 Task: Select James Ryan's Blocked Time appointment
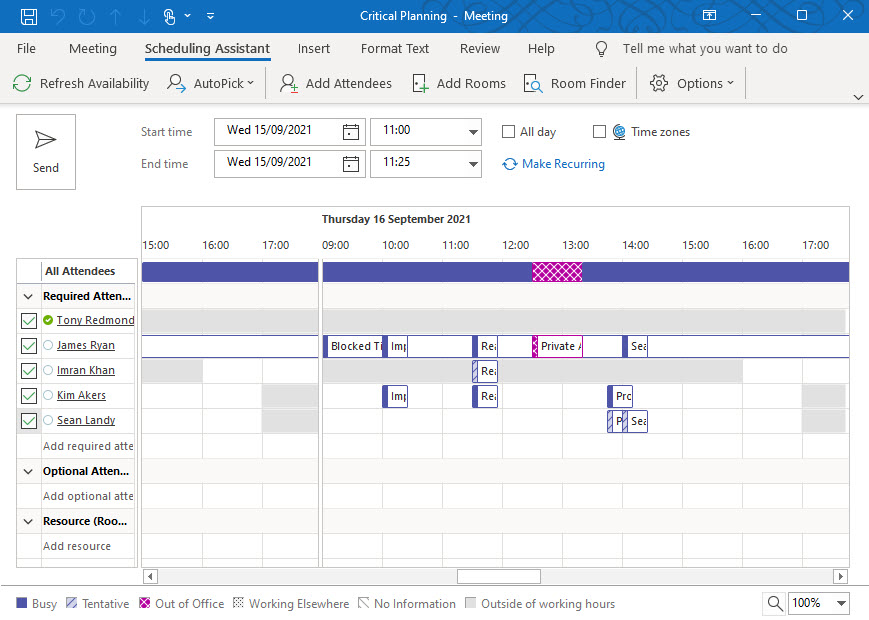coord(353,346)
